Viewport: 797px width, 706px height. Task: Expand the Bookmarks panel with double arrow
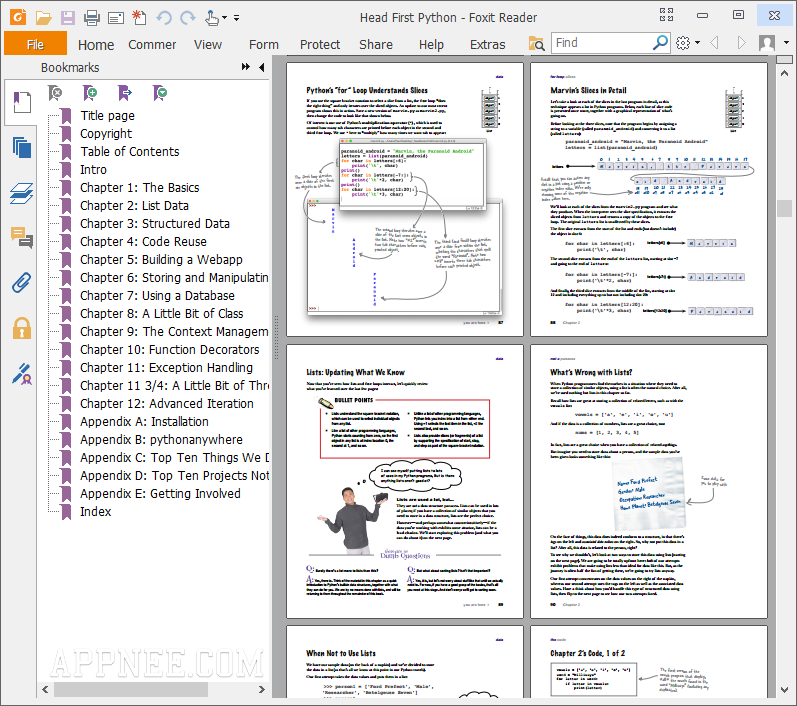click(x=246, y=67)
